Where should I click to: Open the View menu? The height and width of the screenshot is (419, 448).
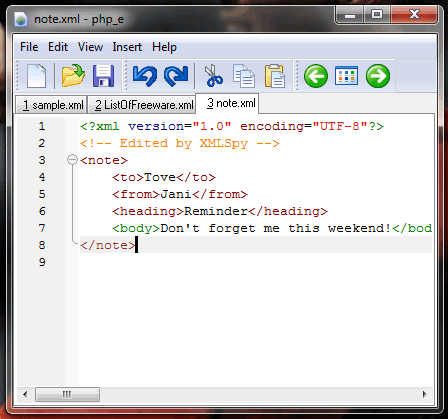point(90,47)
